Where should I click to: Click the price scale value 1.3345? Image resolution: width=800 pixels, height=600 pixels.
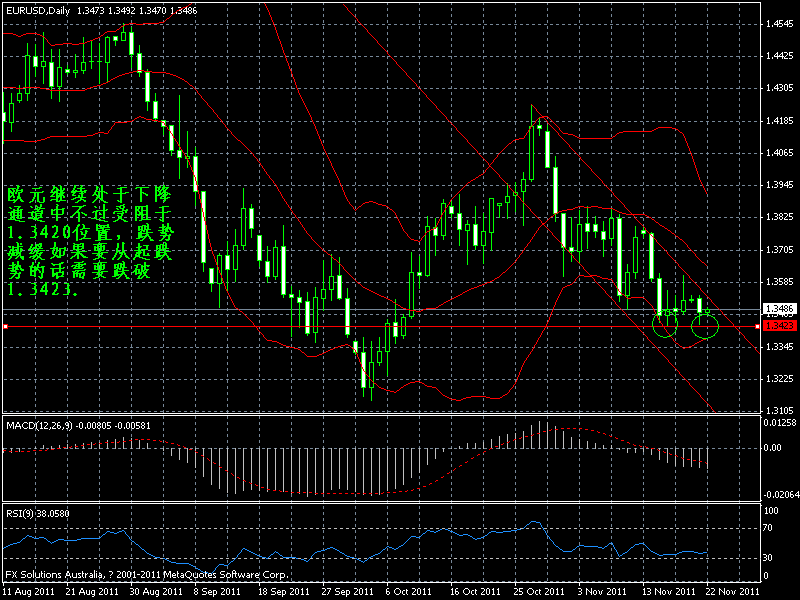coord(780,347)
